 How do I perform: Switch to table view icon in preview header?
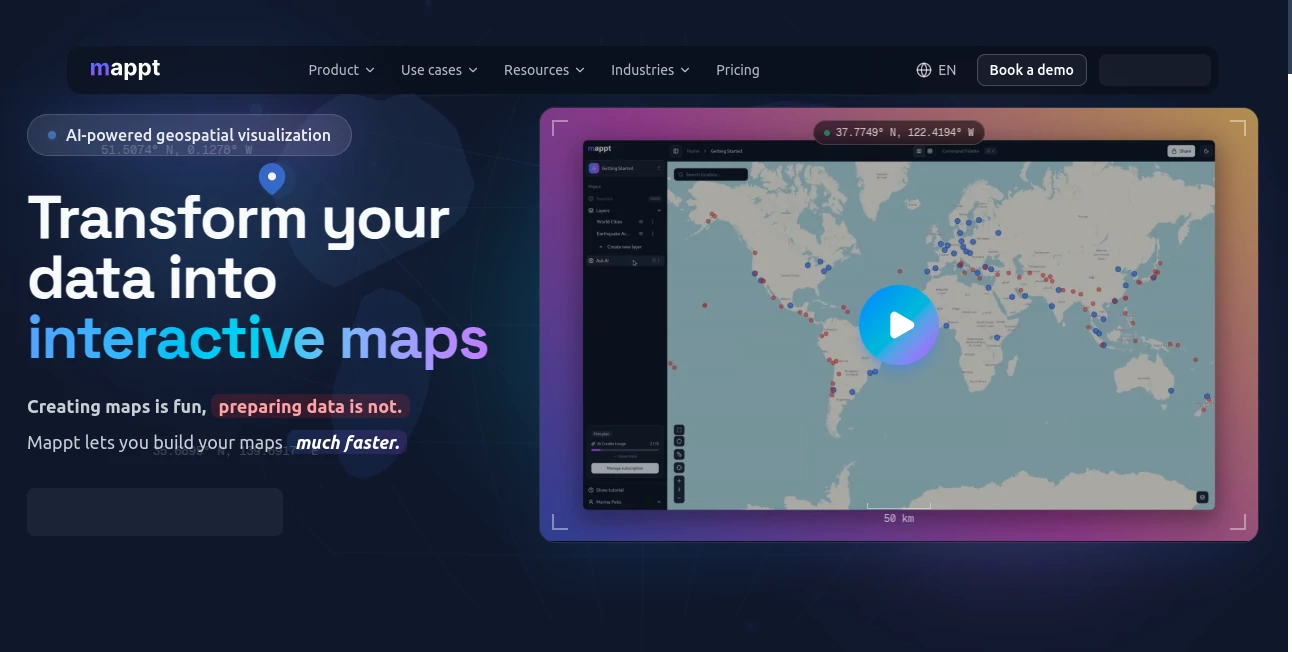click(x=930, y=151)
